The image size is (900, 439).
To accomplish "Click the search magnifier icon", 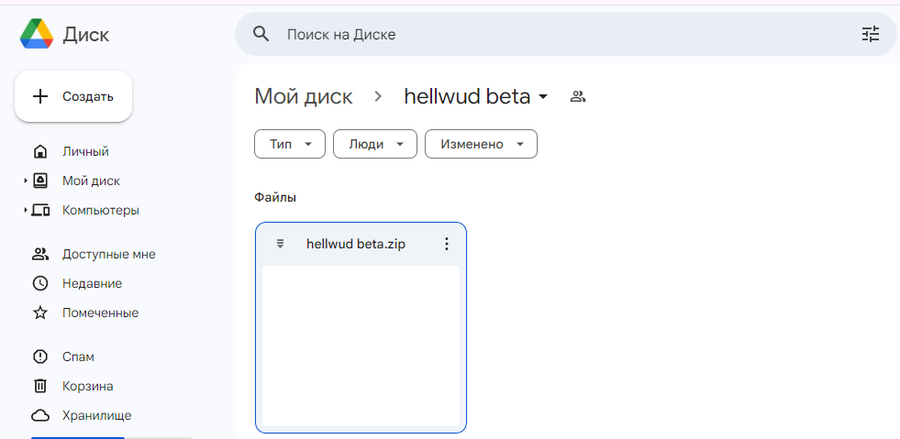I will 261,34.
